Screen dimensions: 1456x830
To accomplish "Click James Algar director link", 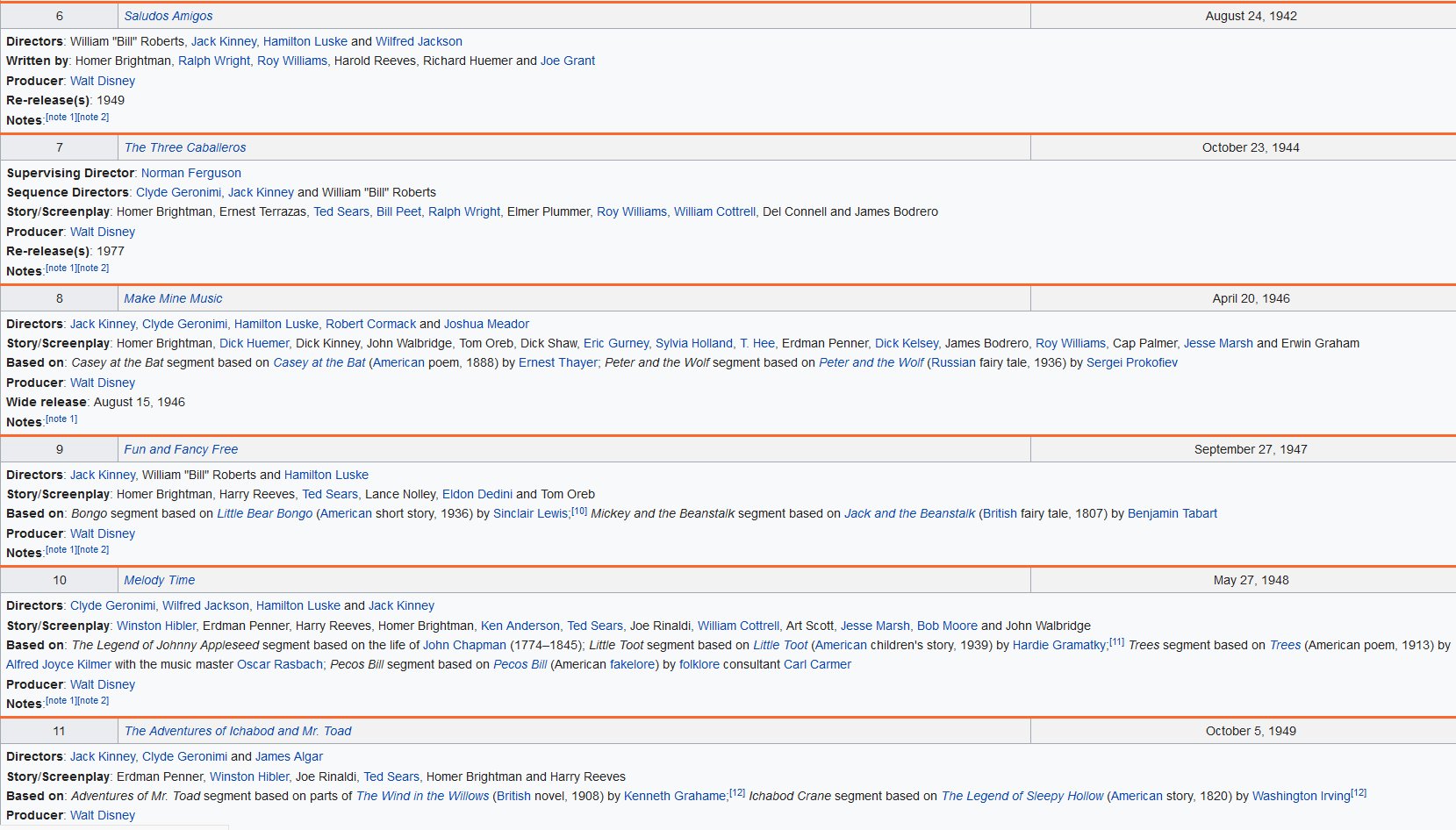I will 289,756.
